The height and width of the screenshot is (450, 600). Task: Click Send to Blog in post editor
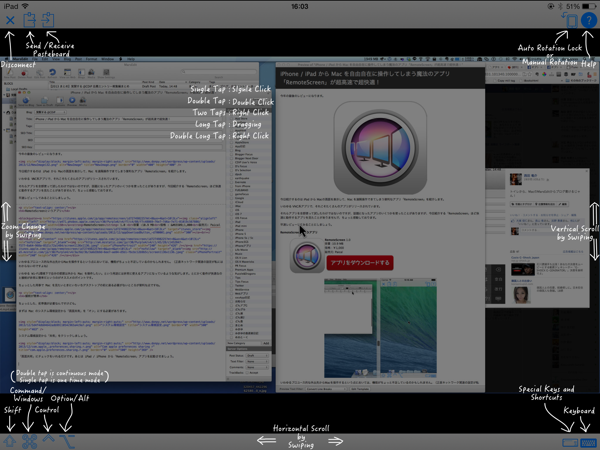pos(26,102)
